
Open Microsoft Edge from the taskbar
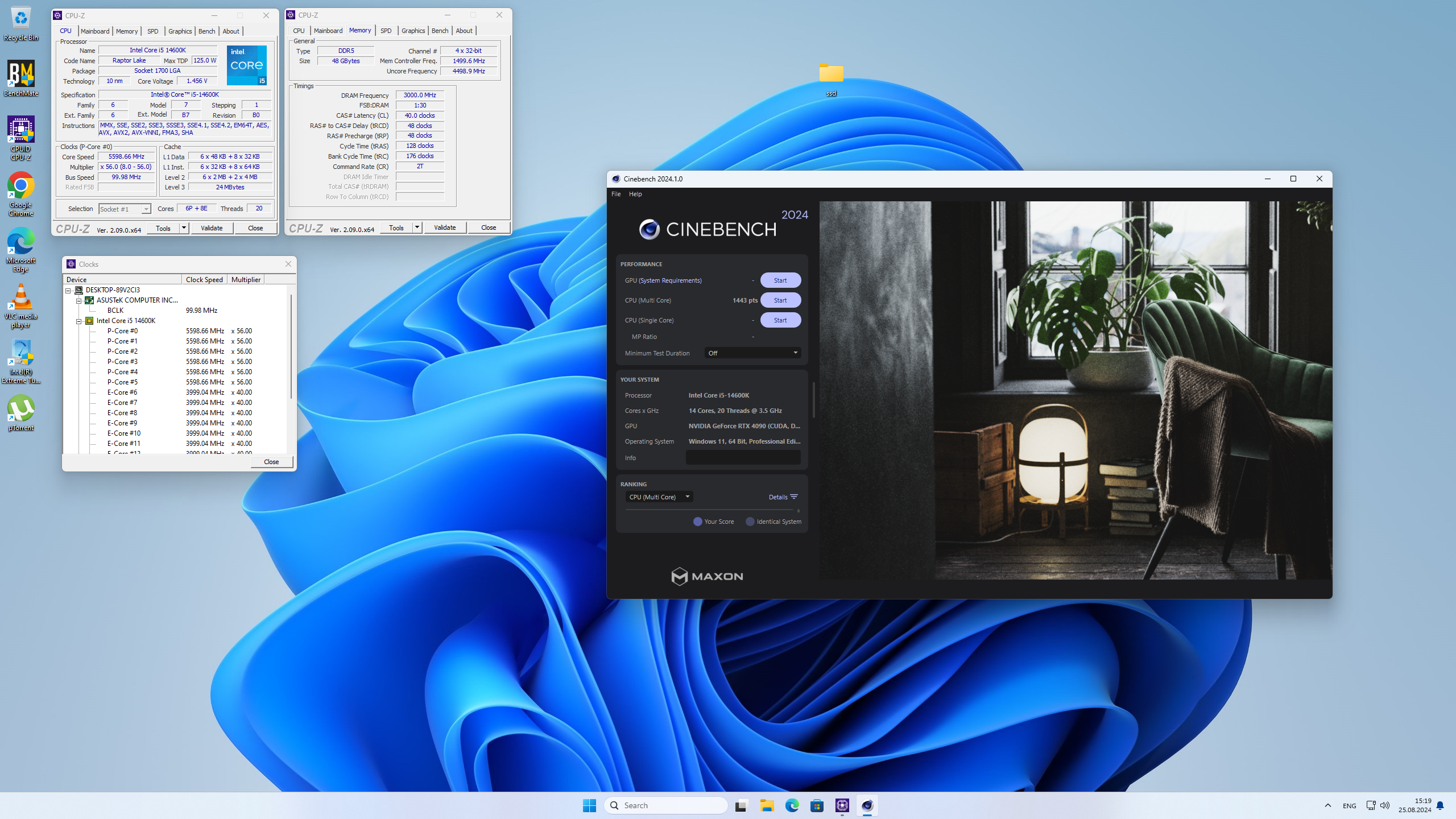792,805
